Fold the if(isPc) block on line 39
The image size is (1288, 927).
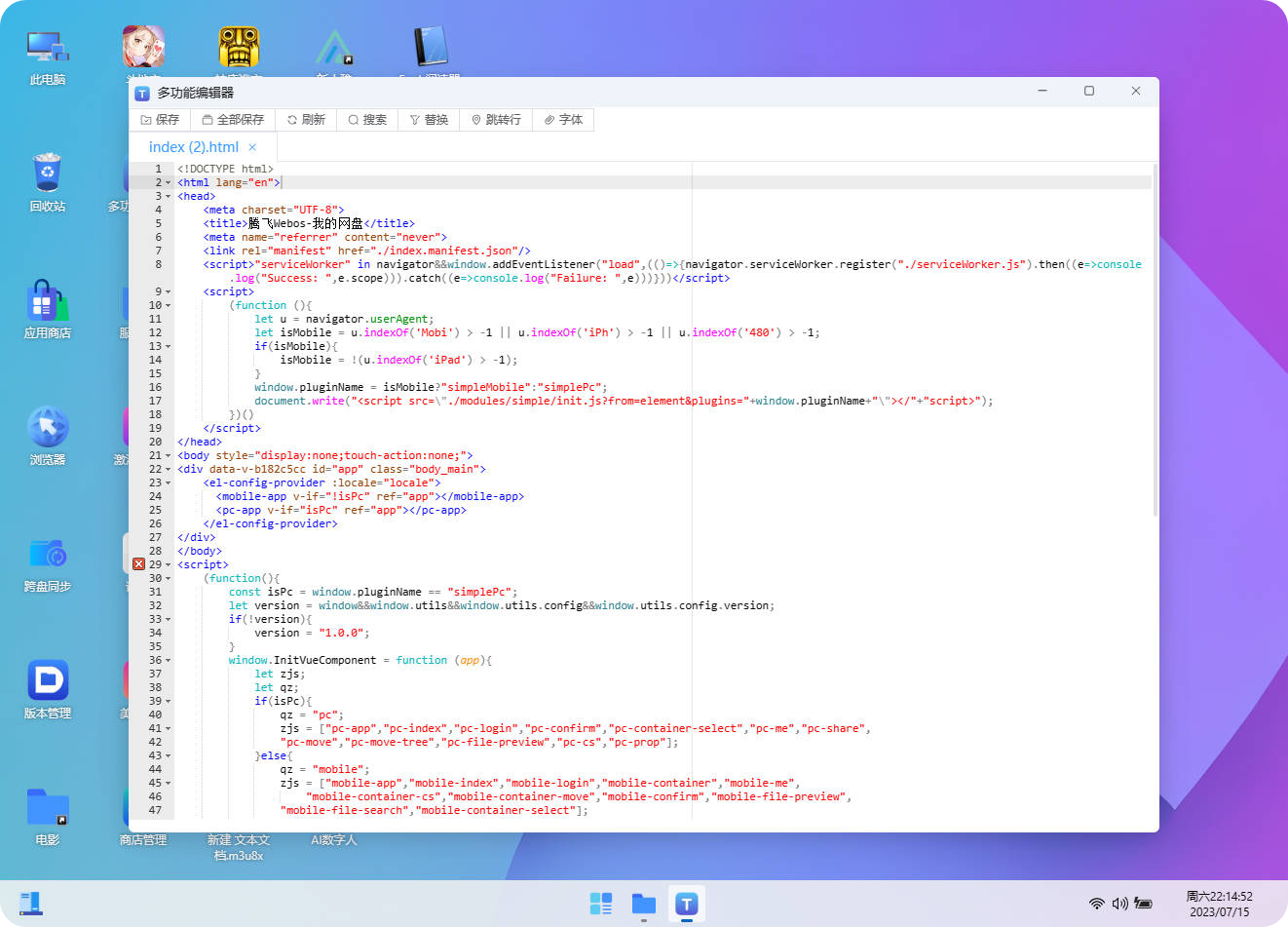[168, 702]
